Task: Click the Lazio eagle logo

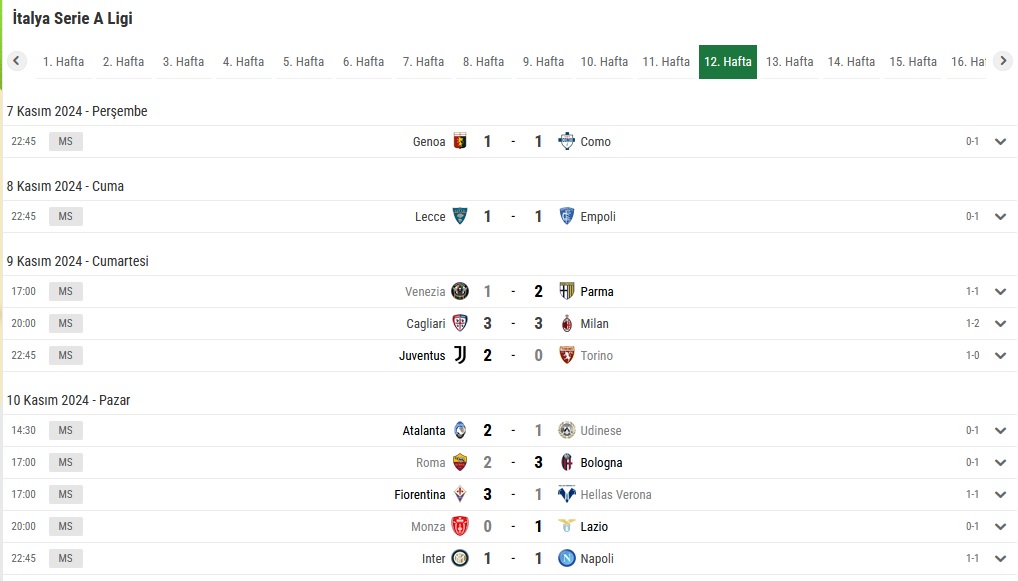Action: tap(567, 526)
